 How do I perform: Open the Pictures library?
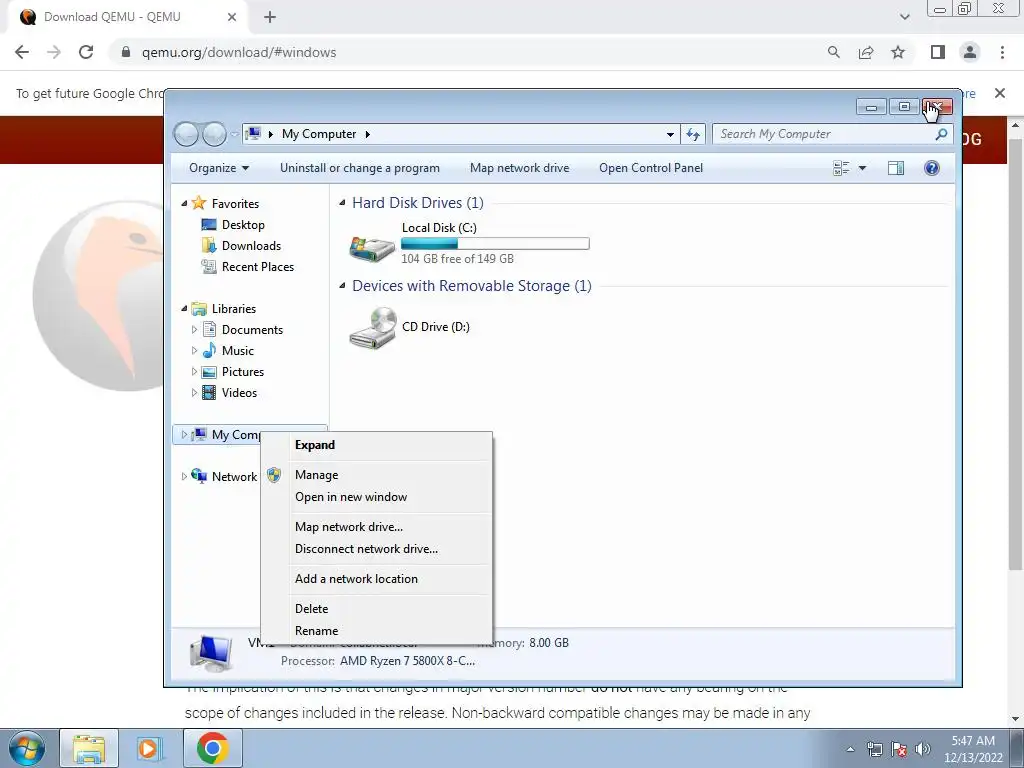click(242, 372)
